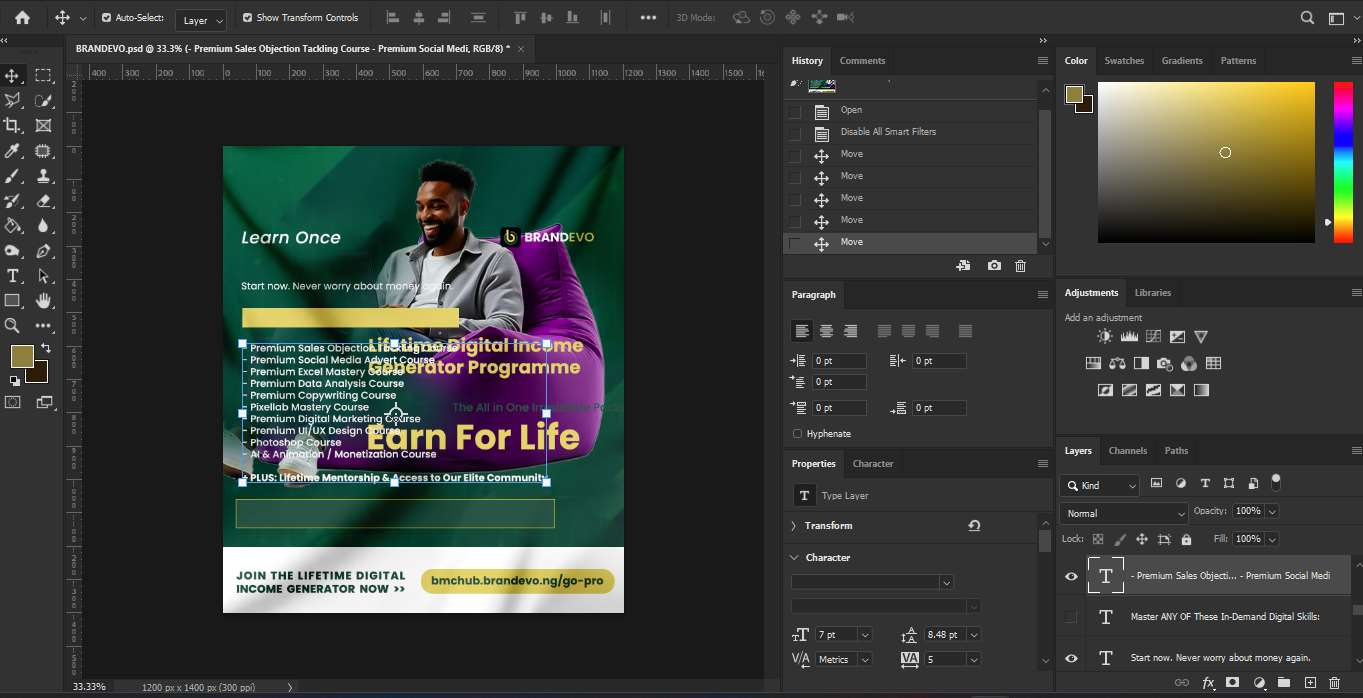Enable the Hyphenate checkbox

pyautogui.click(x=797, y=434)
